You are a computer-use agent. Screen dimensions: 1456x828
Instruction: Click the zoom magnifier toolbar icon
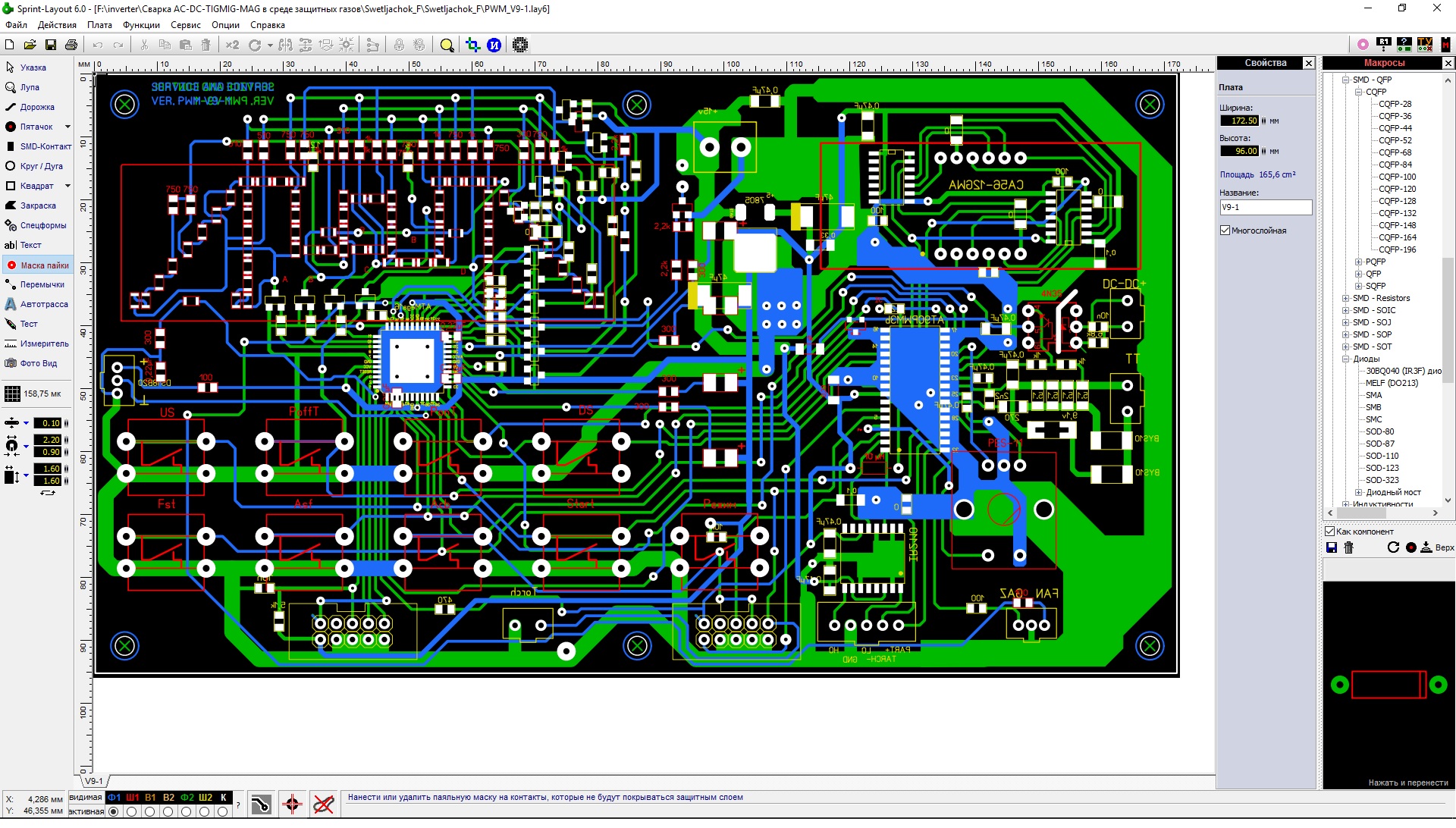(447, 45)
